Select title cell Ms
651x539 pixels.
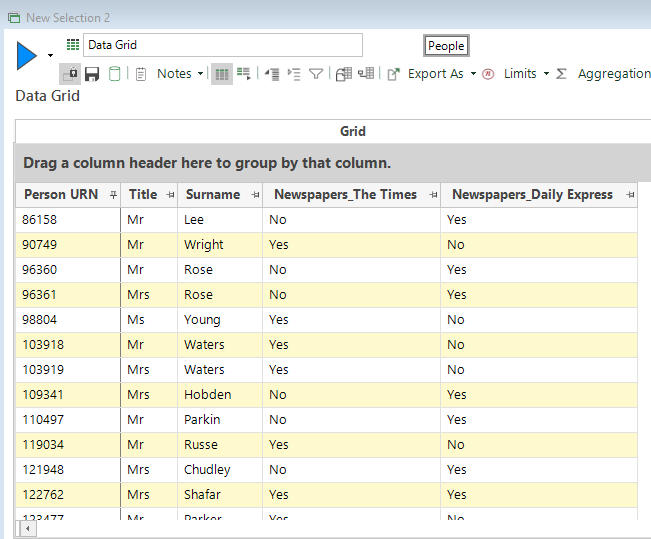pyautogui.click(x=149, y=320)
